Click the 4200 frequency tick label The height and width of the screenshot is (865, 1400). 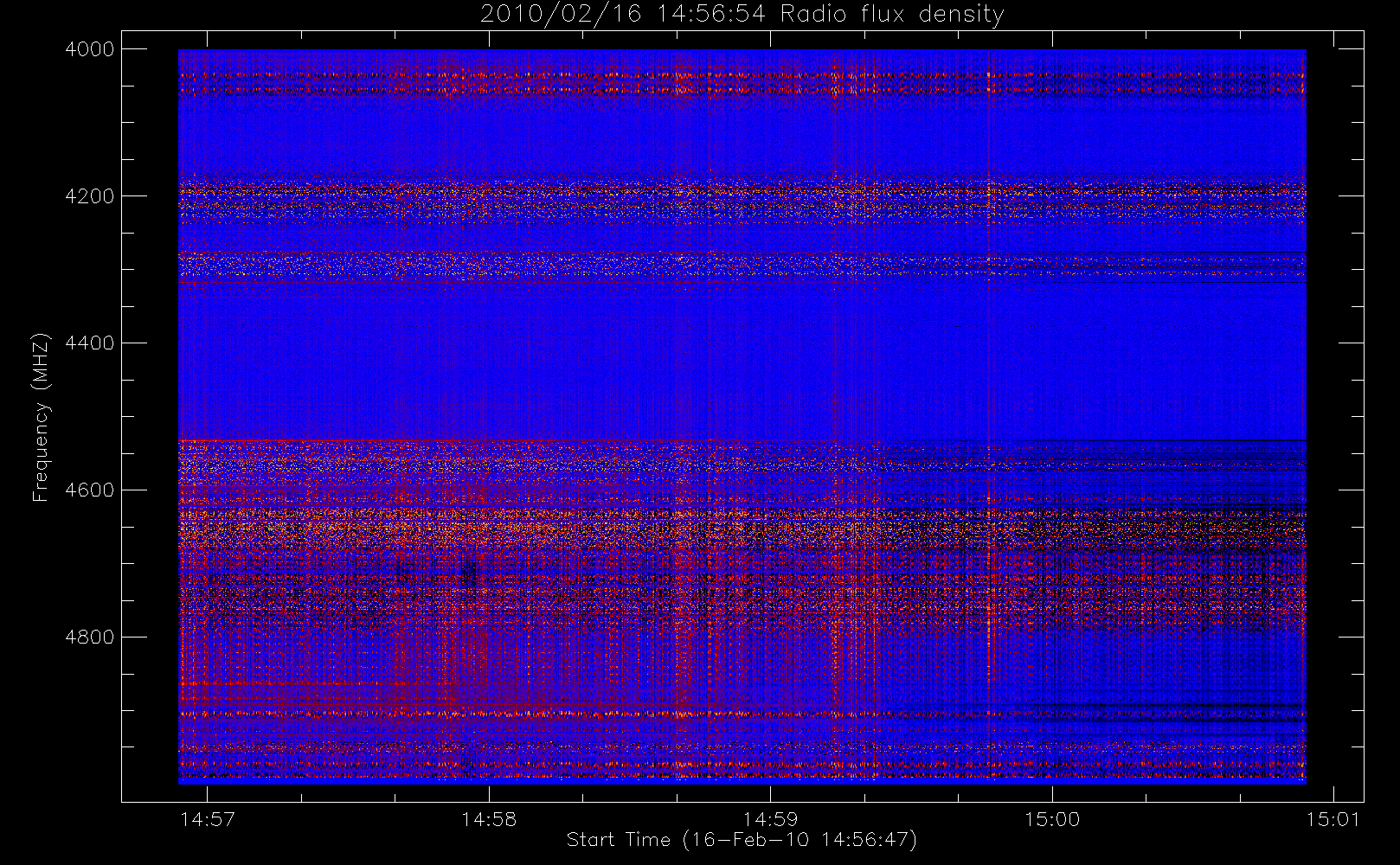point(90,196)
